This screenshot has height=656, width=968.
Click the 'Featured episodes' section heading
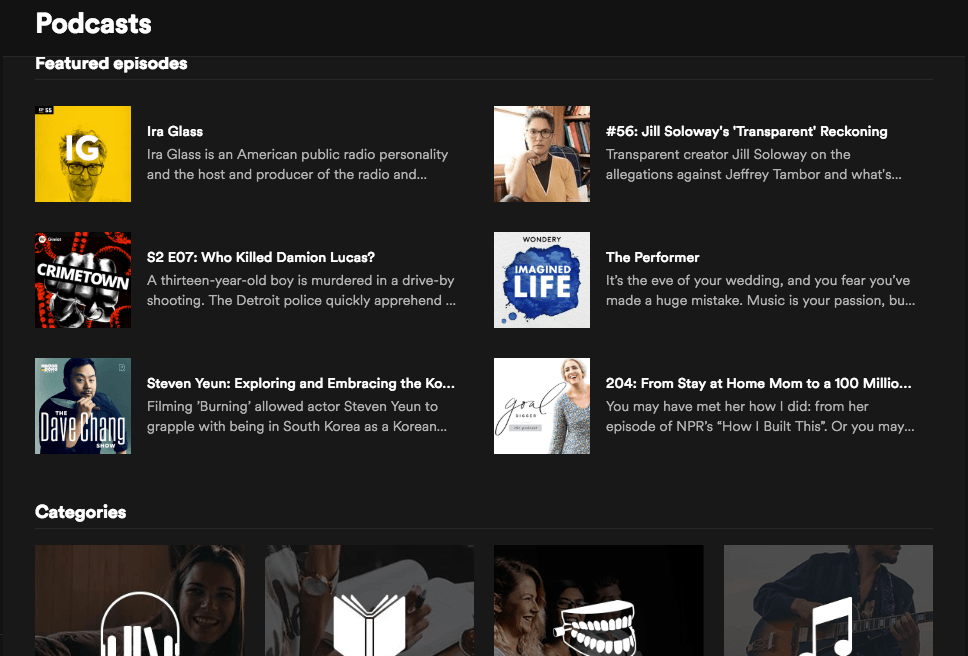click(111, 64)
